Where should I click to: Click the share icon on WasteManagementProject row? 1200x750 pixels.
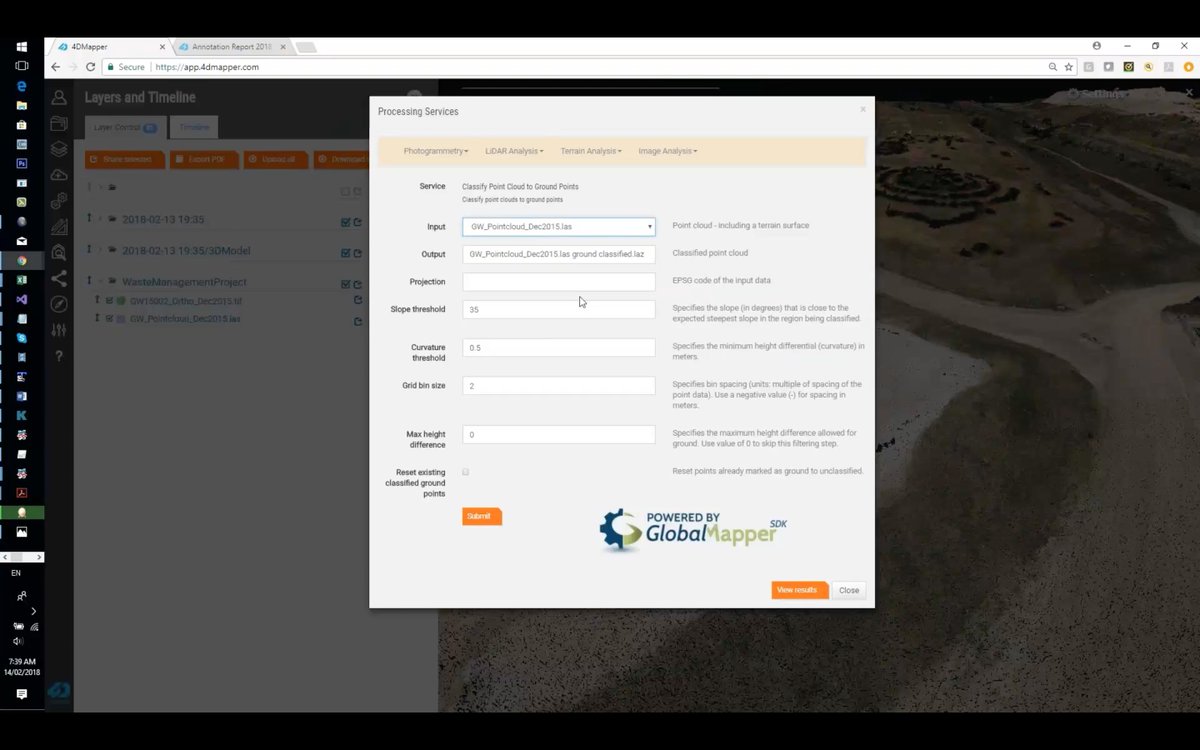click(x=357, y=284)
